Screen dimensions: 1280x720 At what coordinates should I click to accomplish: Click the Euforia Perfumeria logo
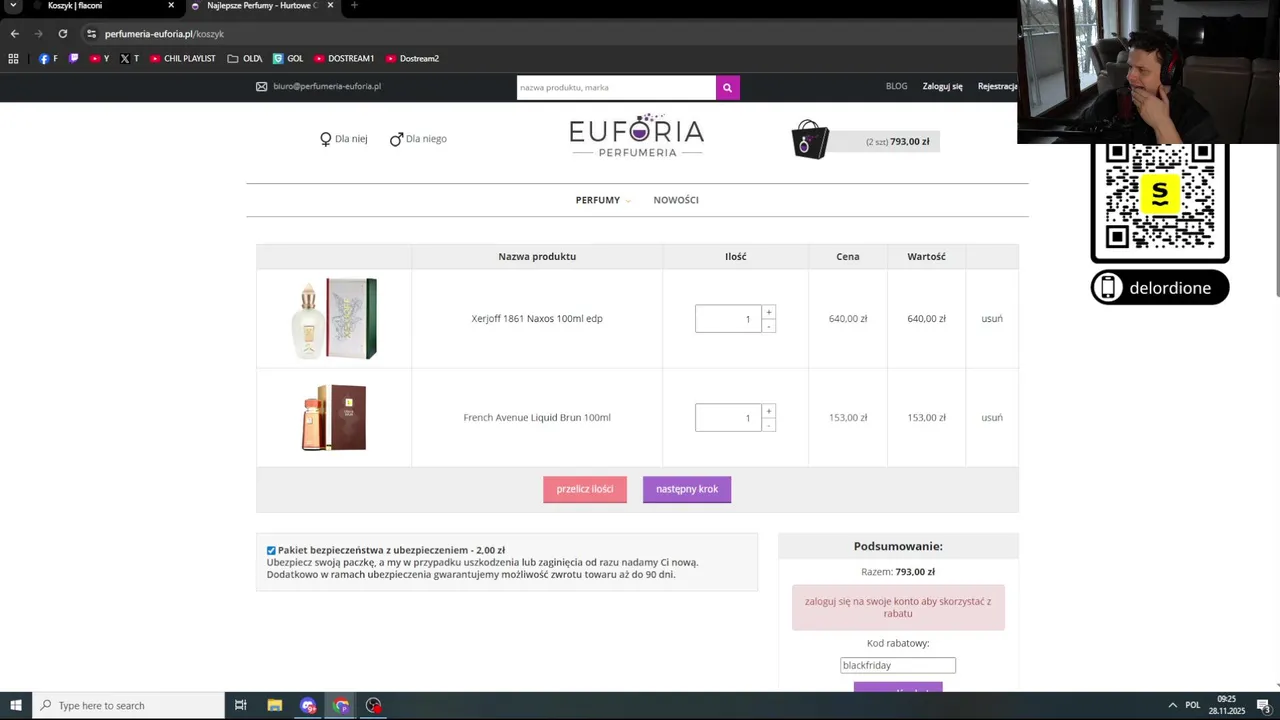tap(637, 137)
